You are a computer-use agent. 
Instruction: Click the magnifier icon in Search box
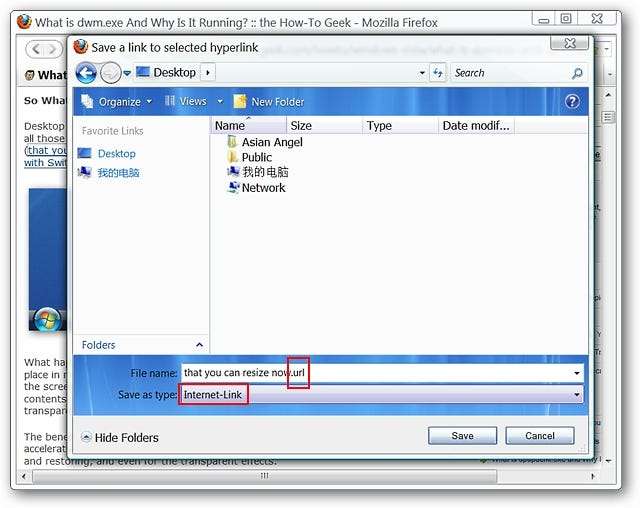[577, 73]
